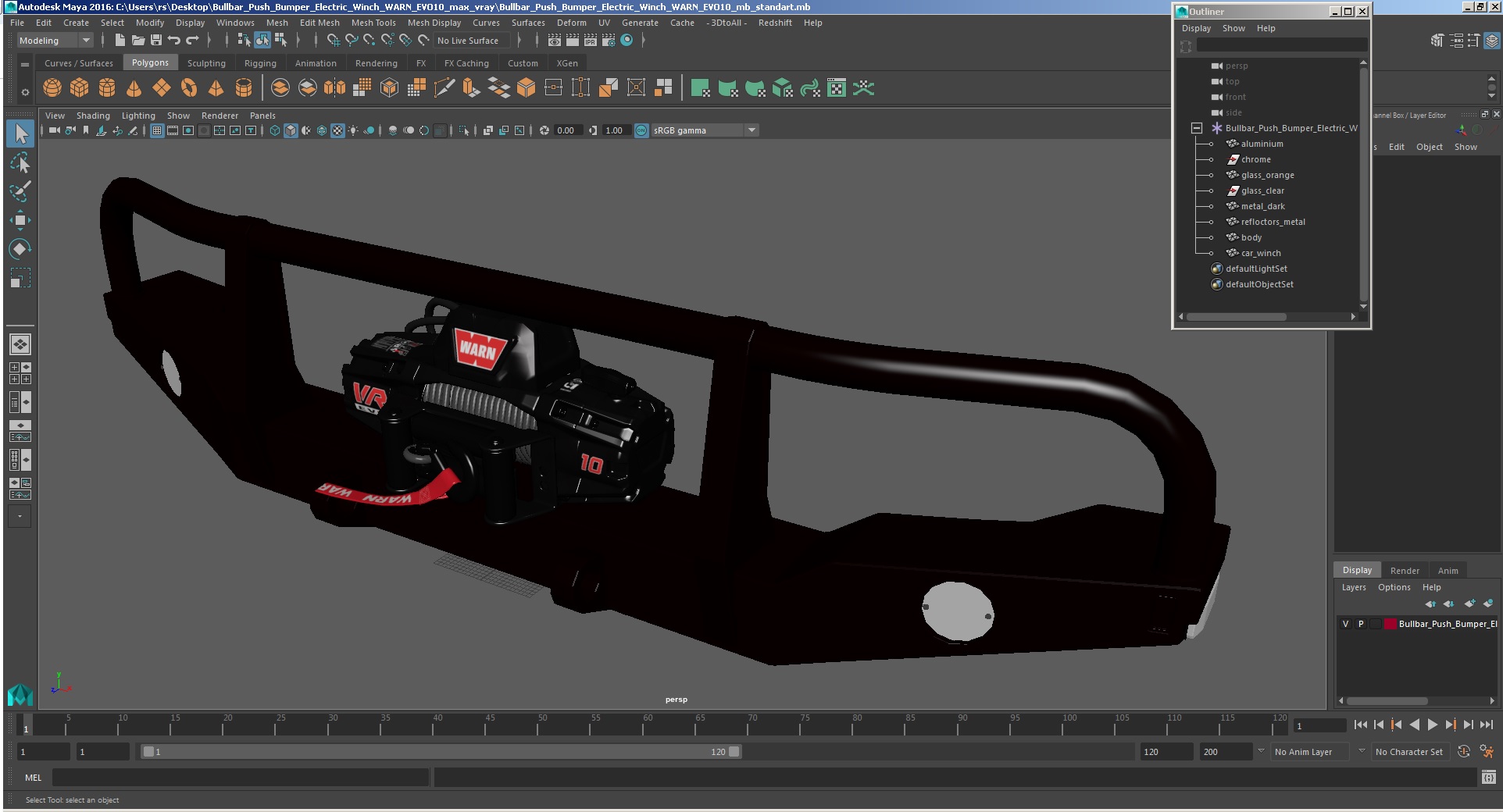Toggle smooth shade all in viewport
The height and width of the screenshot is (812, 1503).
pos(291,130)
